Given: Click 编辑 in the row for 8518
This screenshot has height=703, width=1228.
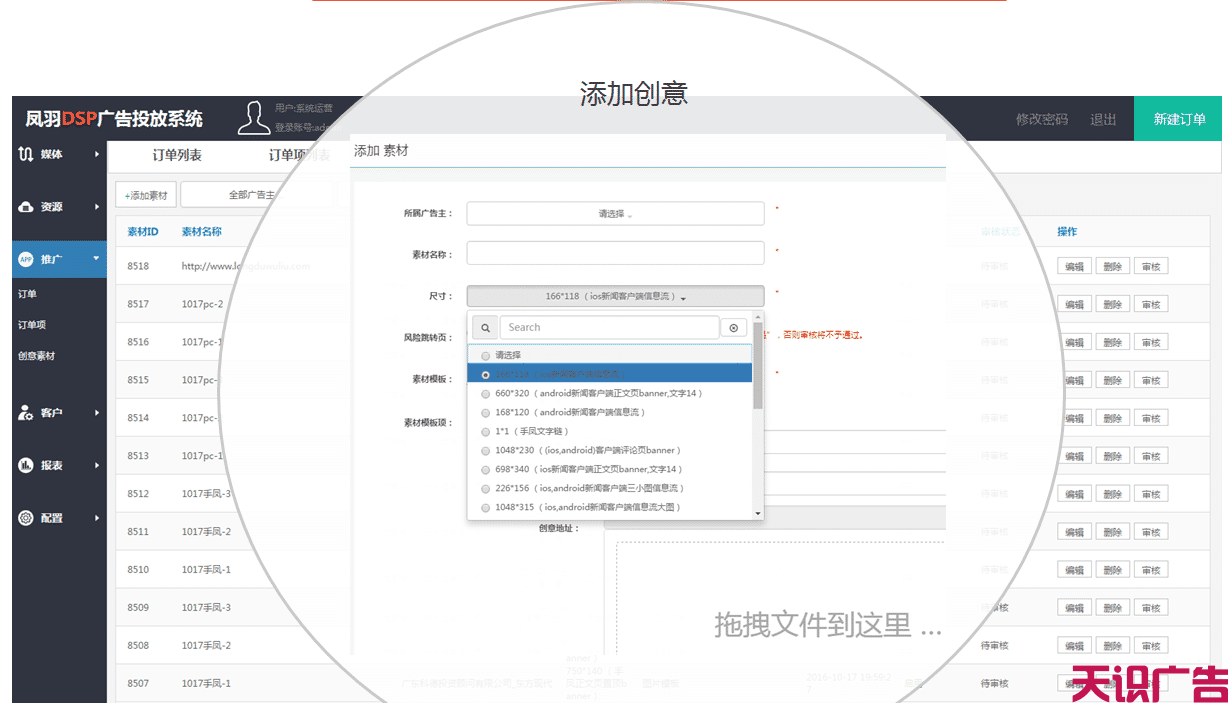Looking at the screenshot, I should coord(1074,266).
